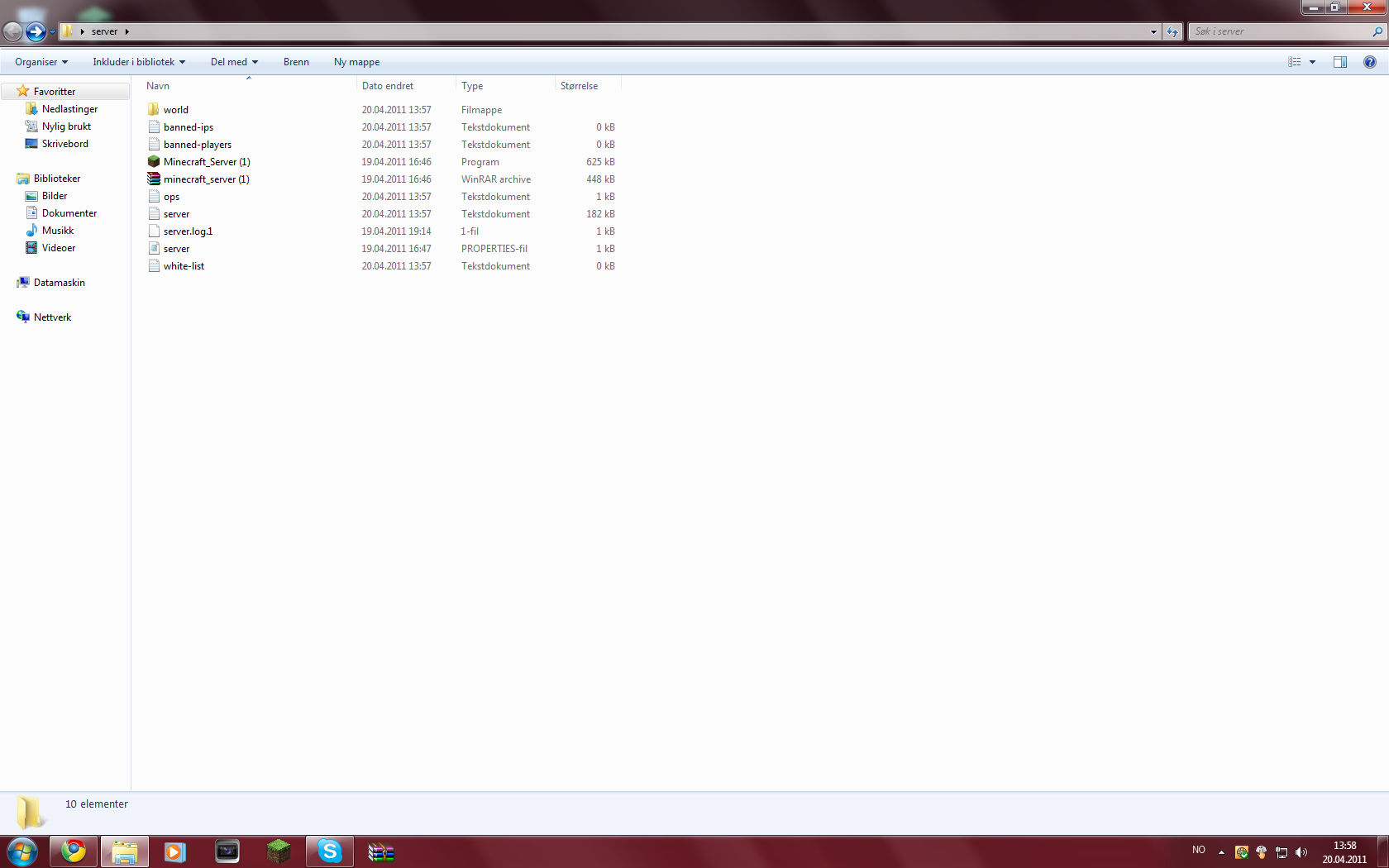Click the Windows Start button
The width and height of the screenshot is (1389, 868).
22,851
